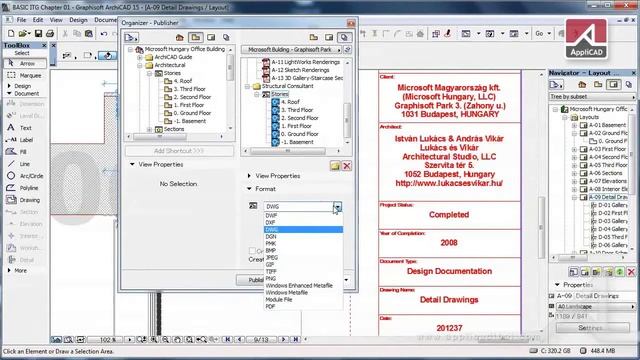Open Microsoft Building - Graphisoft Park selector
This screenshot has width=640, height=360.
291,49
